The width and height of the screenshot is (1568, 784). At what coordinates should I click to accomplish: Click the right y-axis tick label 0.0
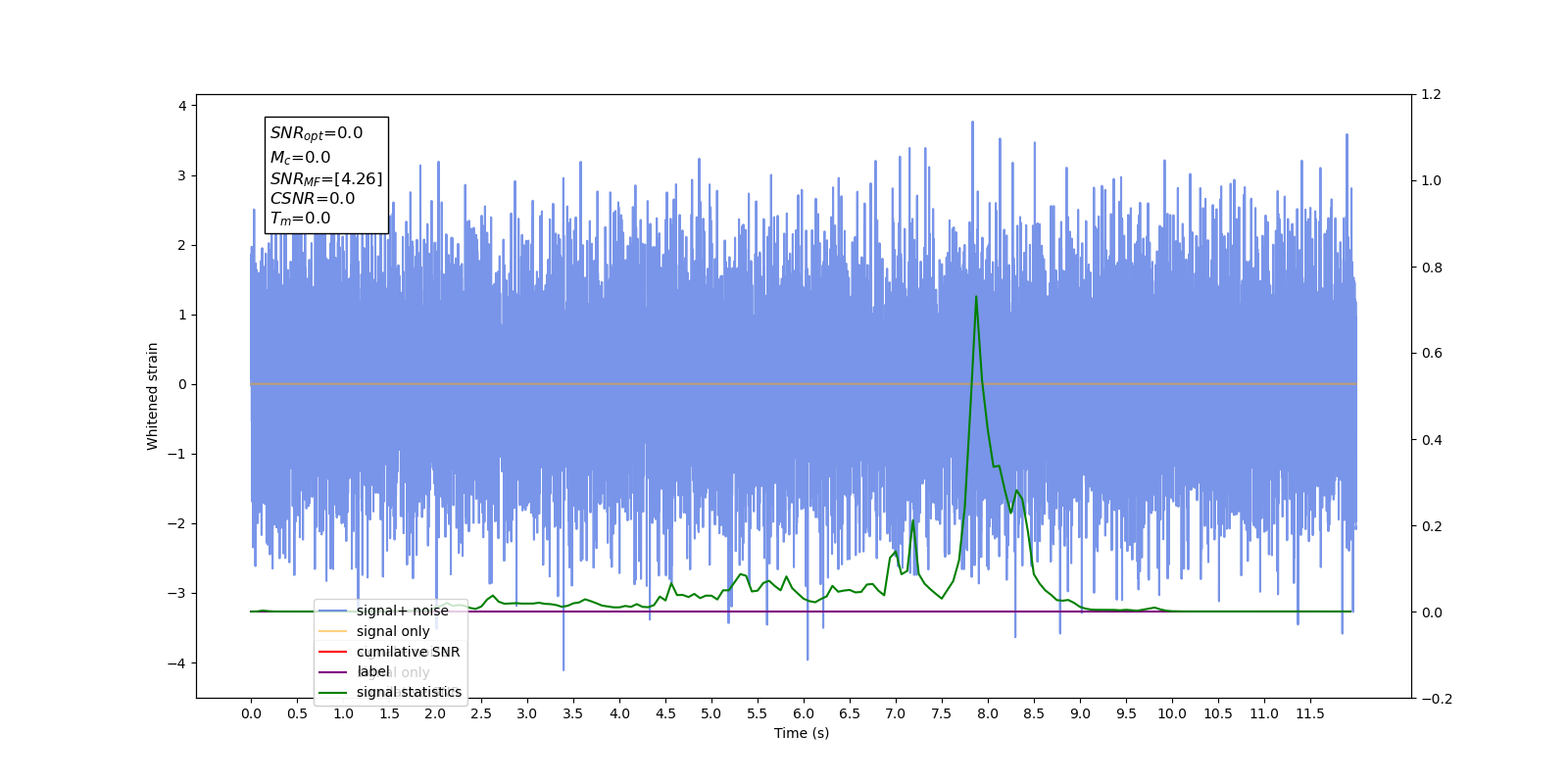point(1432,612)
